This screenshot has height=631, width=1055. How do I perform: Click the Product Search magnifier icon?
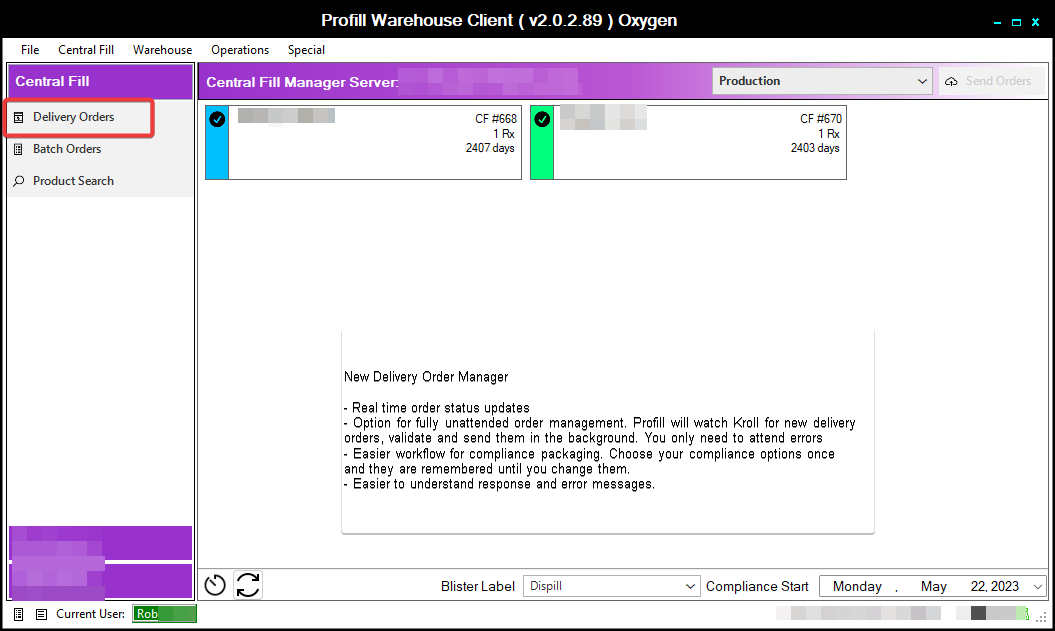(x=19, y=181)
